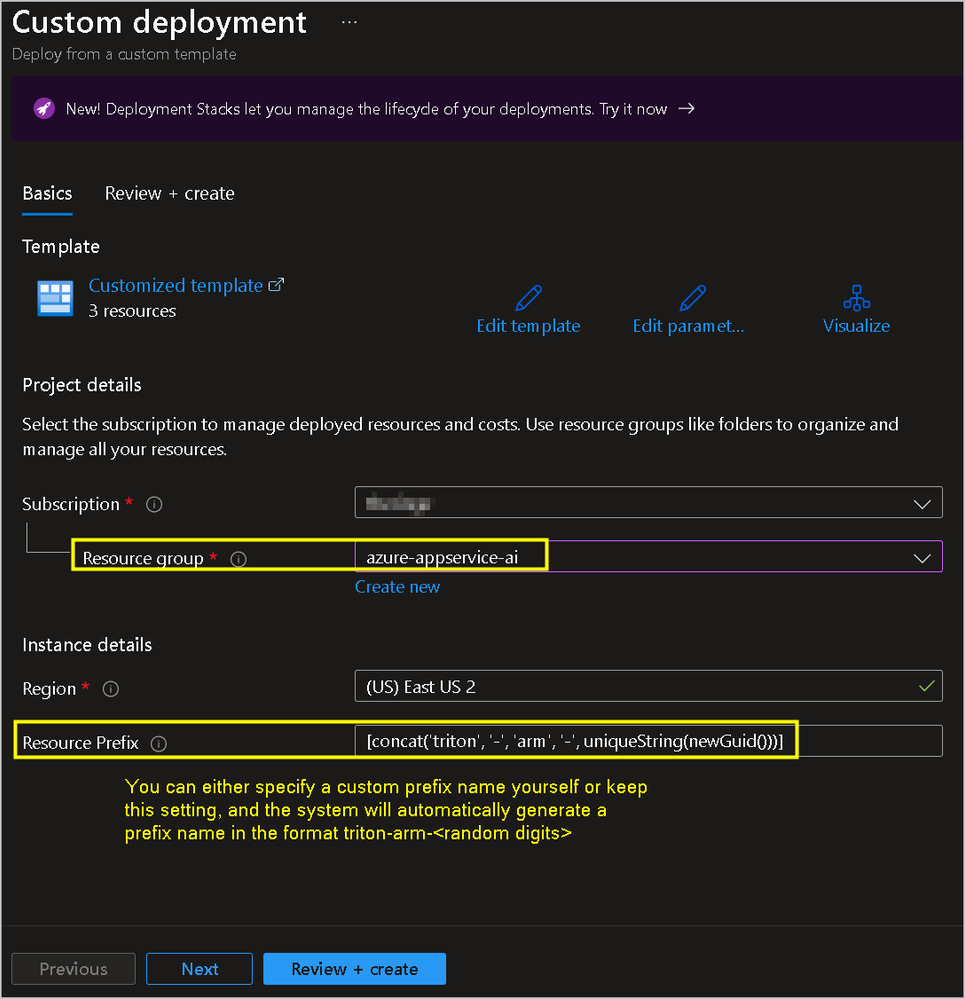Click 'Deploy from a custom template' subtitle
The width and height of the screenshot is (965, 999).
(x=124, y=54)
